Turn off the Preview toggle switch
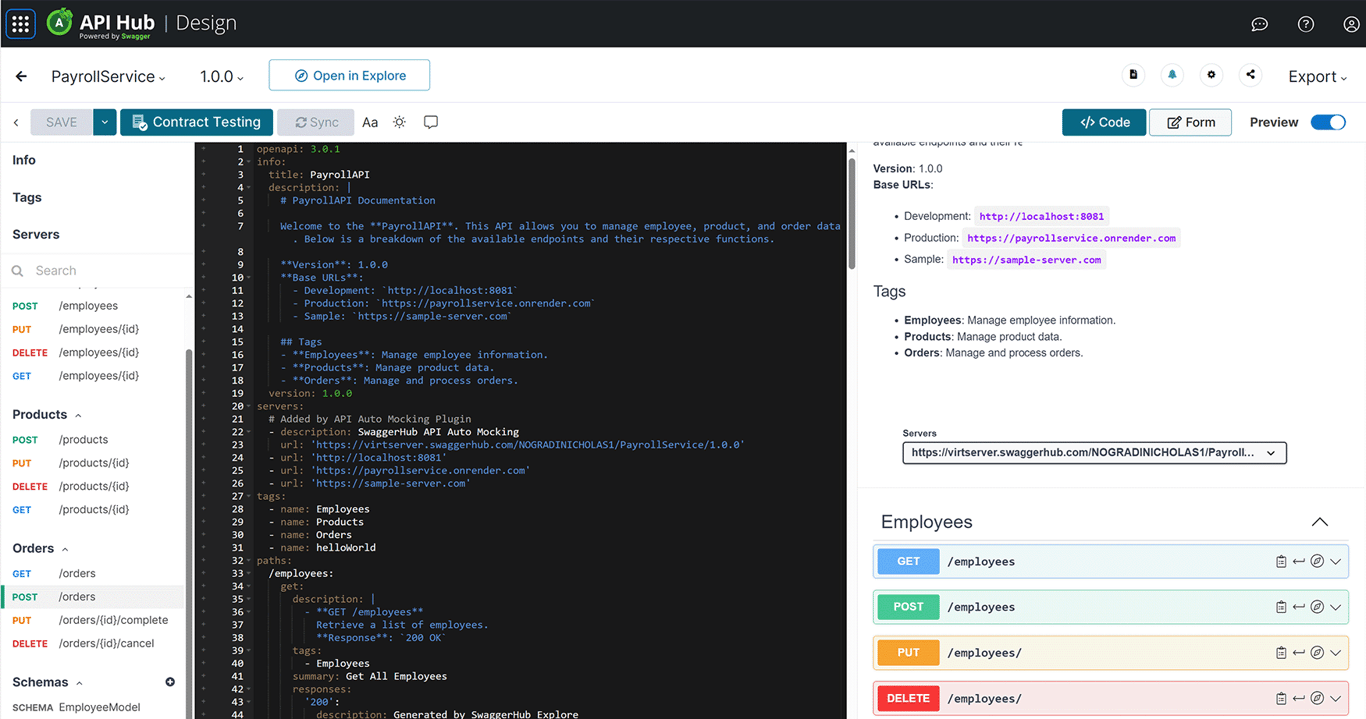This screenshot has height=719, width=1366. pos(1328,122)
